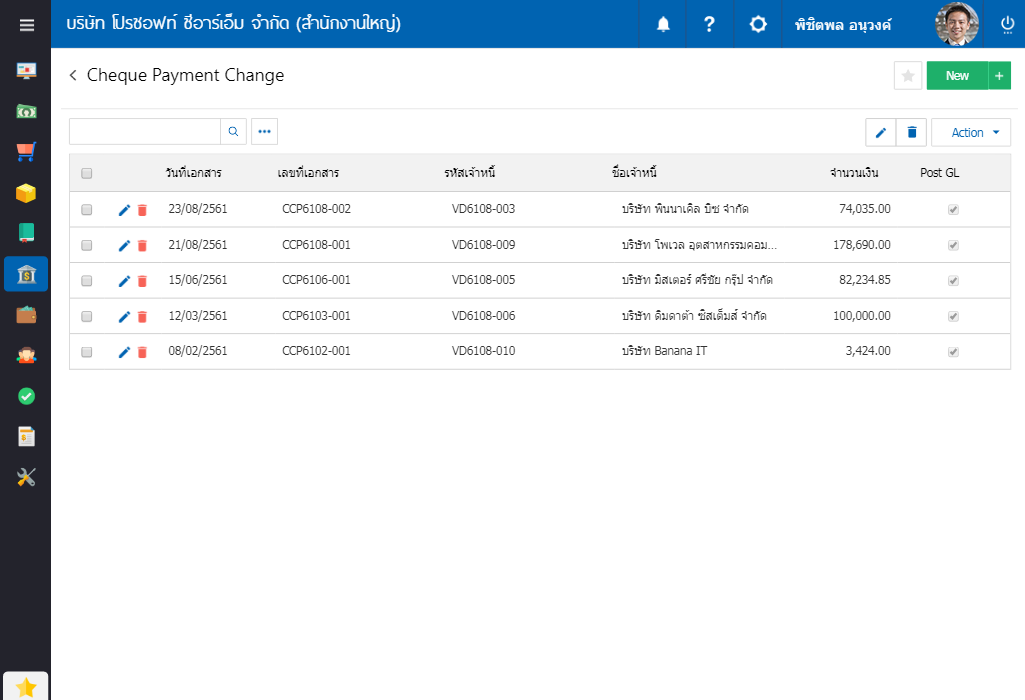Open the report document icon in sidebar
The height and width of the screenshot is (700, 1025).
[x=26, y=437]
